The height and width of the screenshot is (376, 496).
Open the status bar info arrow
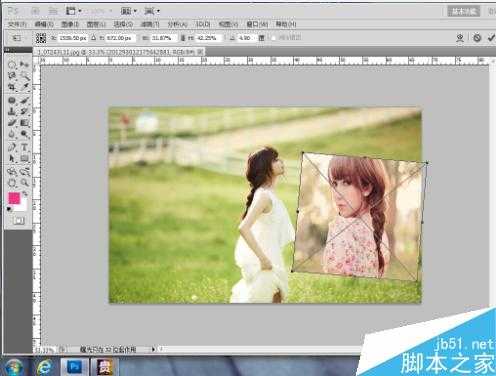pyautogui.click(x=153, y=349)
